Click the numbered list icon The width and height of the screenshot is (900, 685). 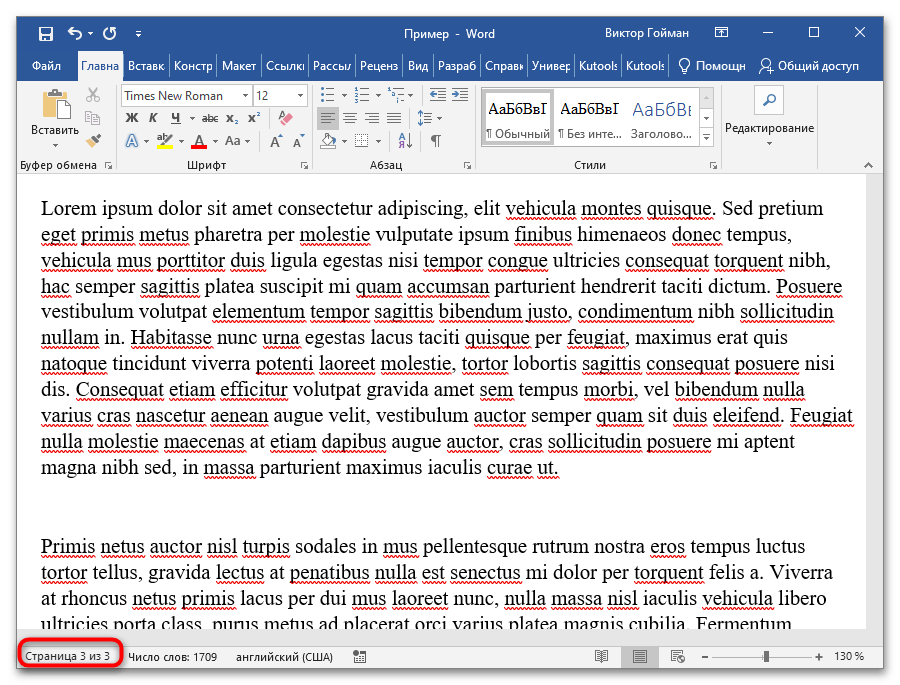362,95
